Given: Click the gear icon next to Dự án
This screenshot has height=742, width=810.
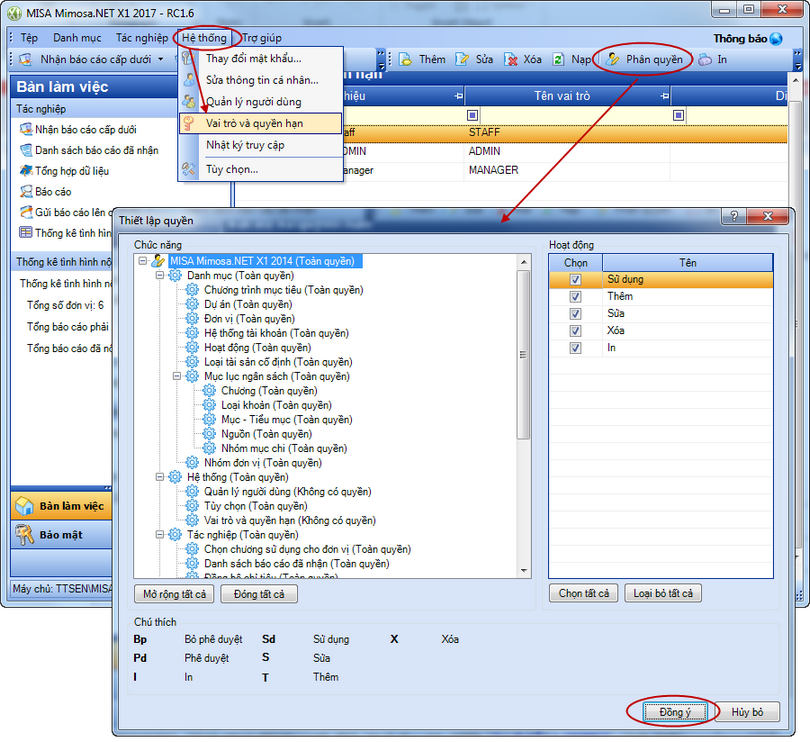Looking at the screenshot, I should [x=192, y=304].
